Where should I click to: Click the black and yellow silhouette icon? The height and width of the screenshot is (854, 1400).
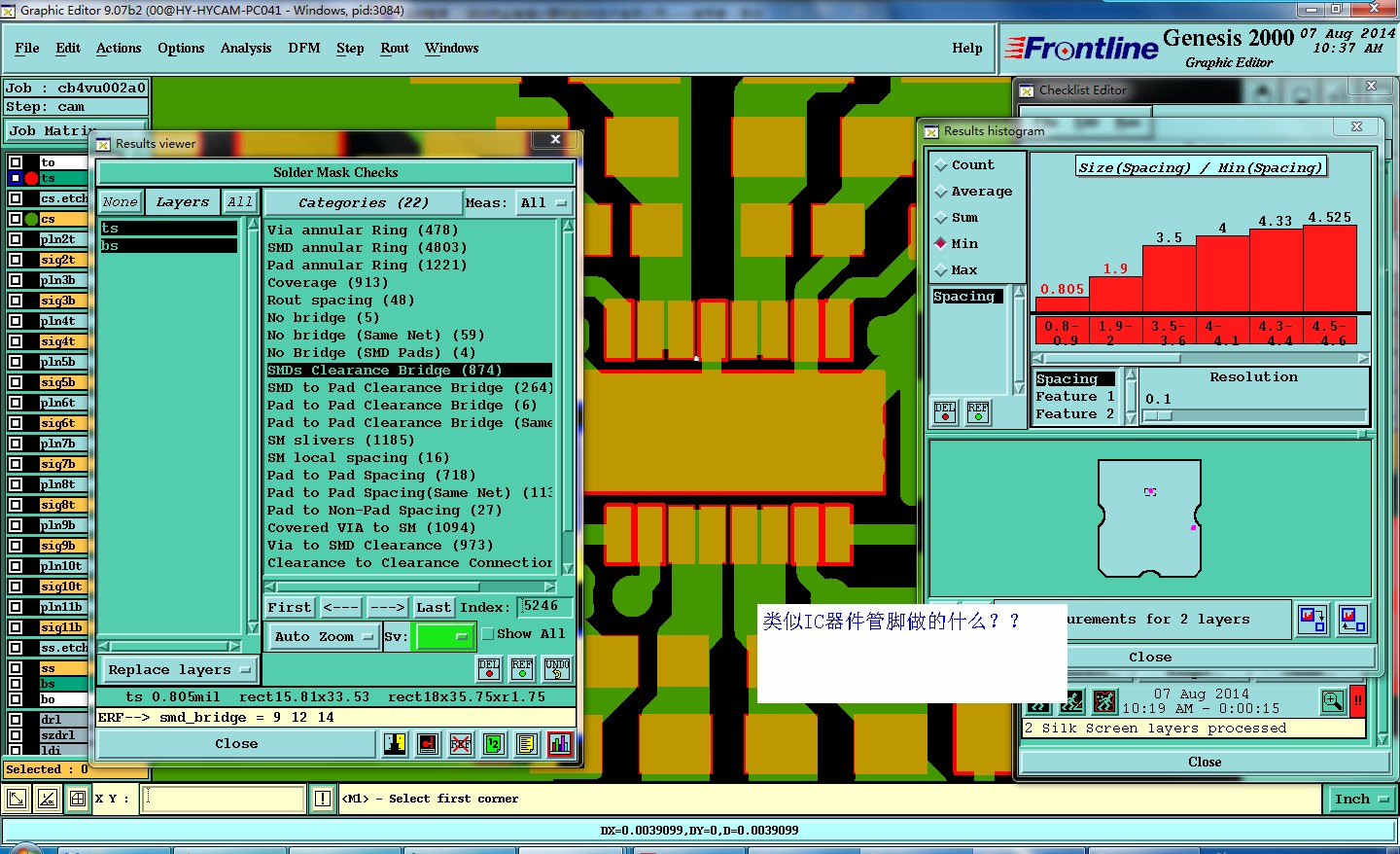[x=395, y=744]
